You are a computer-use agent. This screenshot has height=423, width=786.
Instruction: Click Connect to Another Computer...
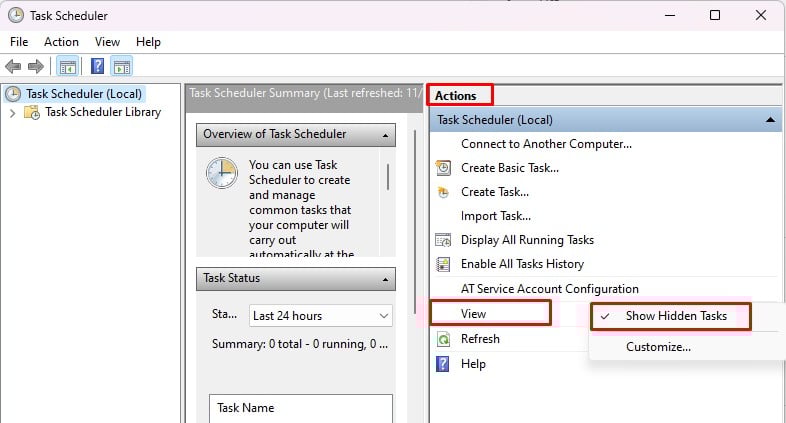pyautogui.click(x=546, y=144)
